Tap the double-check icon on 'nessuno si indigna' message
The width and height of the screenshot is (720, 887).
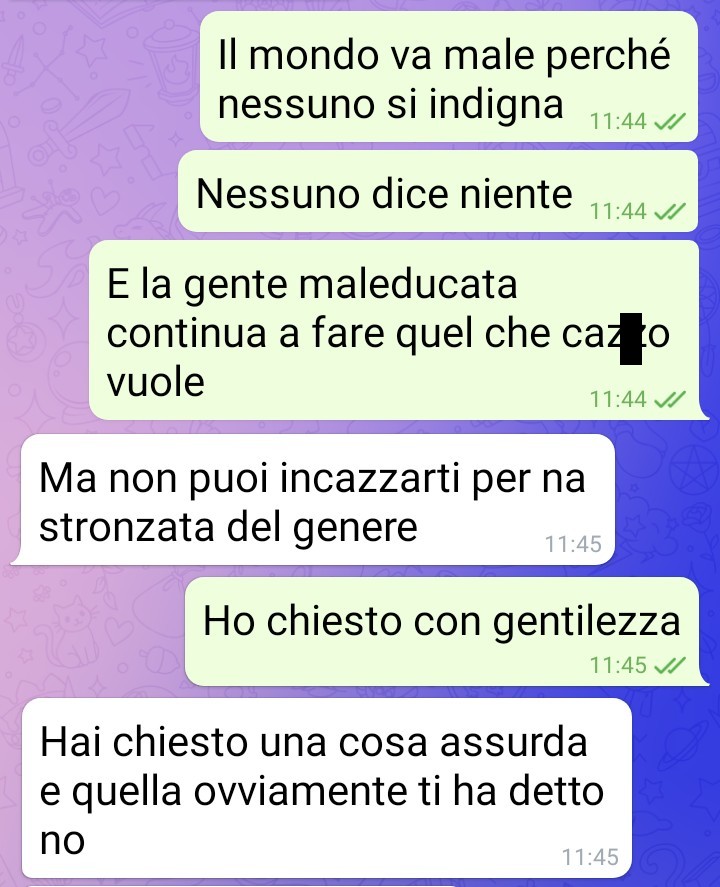pyautogui.click(x=670, y=121)
